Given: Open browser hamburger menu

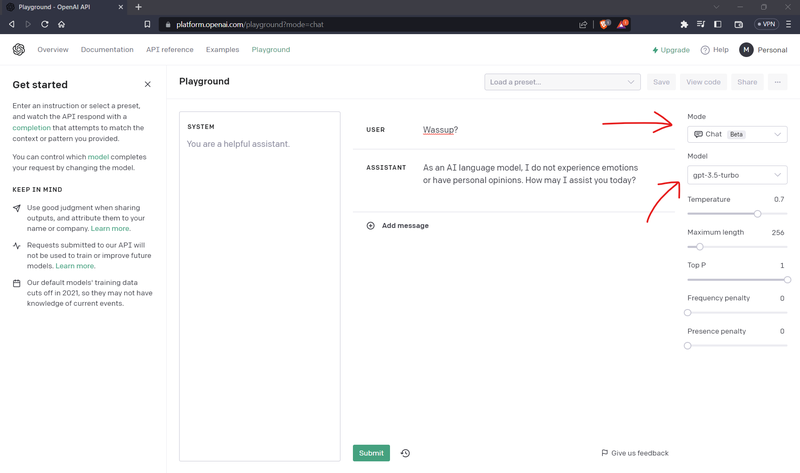Looking at the screenshot, I should 788,24.
